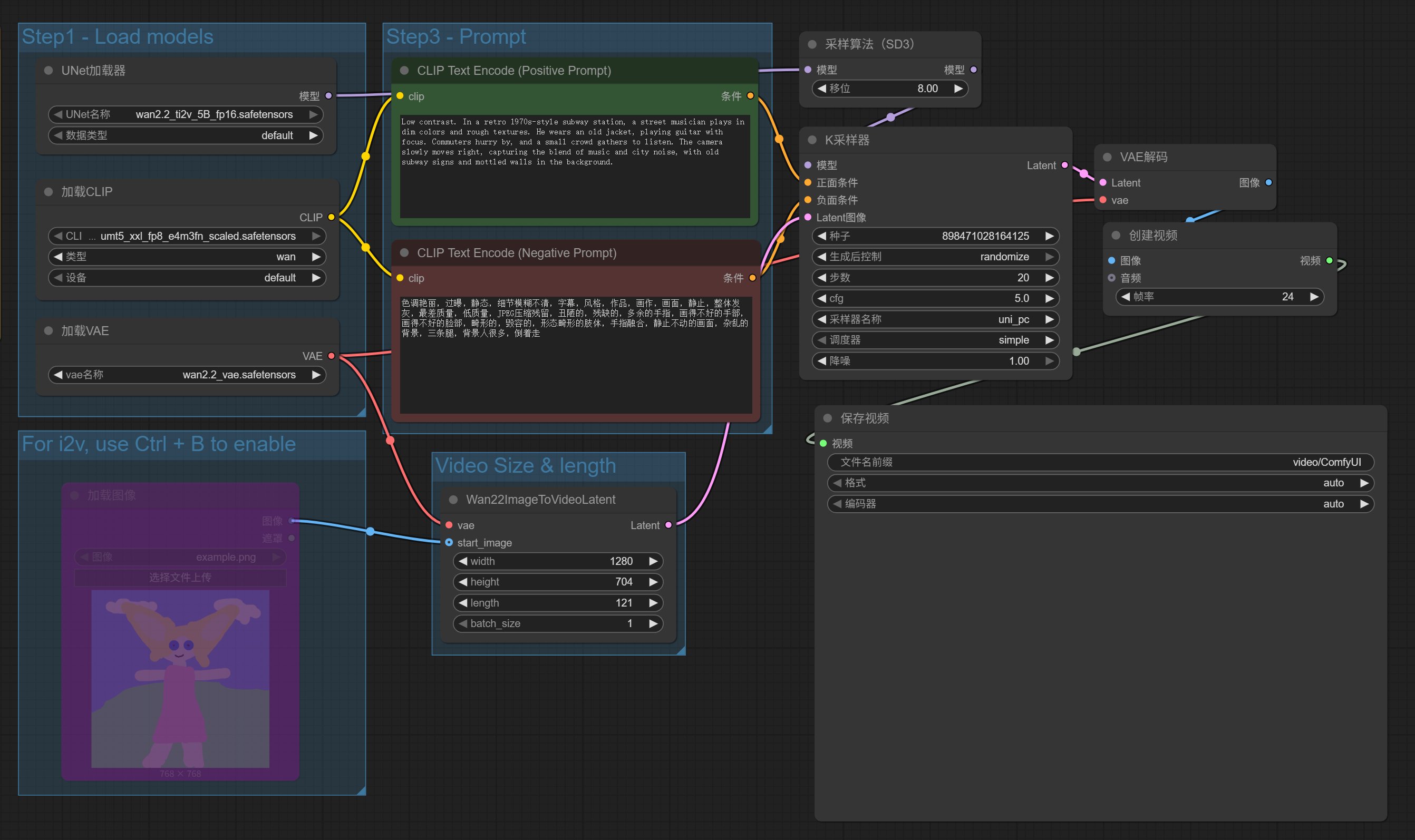Viewport: 1415px width, 840px height.
Task: Click the Video Size & length group title
Action: pos(525,466)
